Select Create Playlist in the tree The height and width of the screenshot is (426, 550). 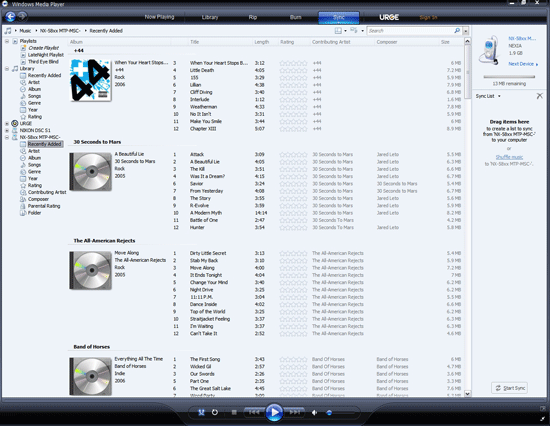pos(43,48)
